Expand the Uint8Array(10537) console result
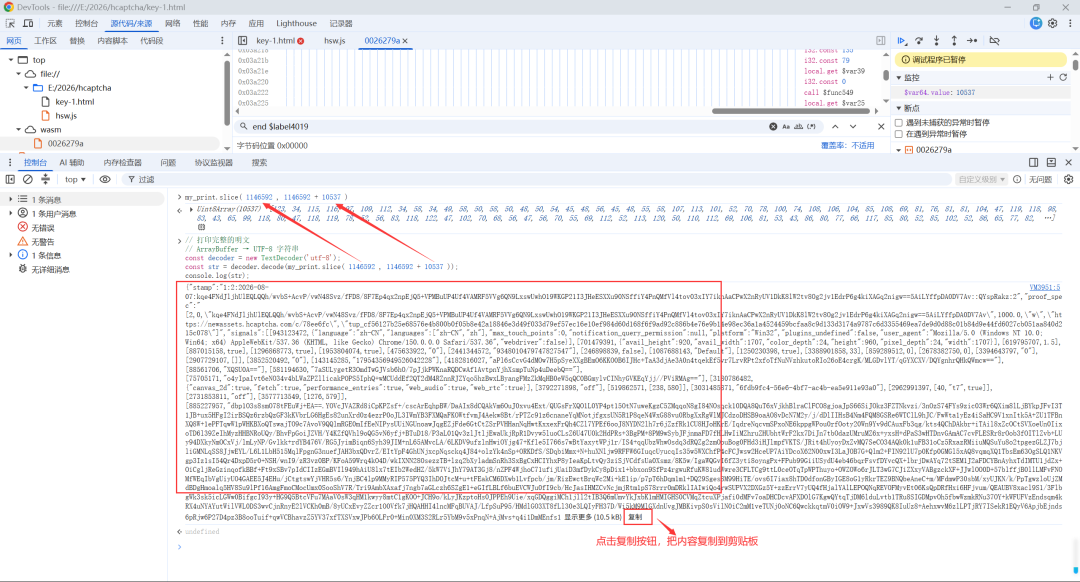1080x582 pixels. pos(191,209)
